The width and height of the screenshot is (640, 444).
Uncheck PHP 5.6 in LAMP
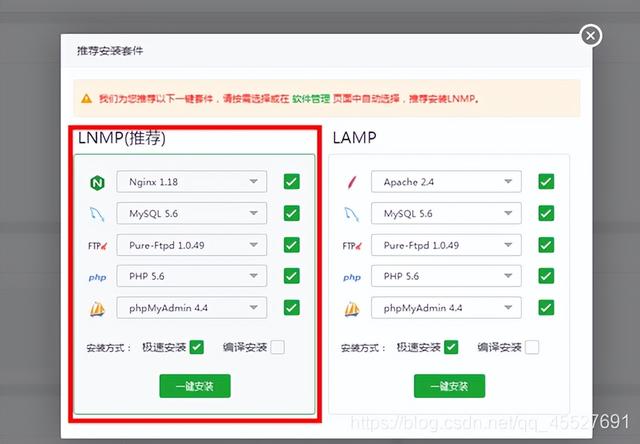click(546, 276)
